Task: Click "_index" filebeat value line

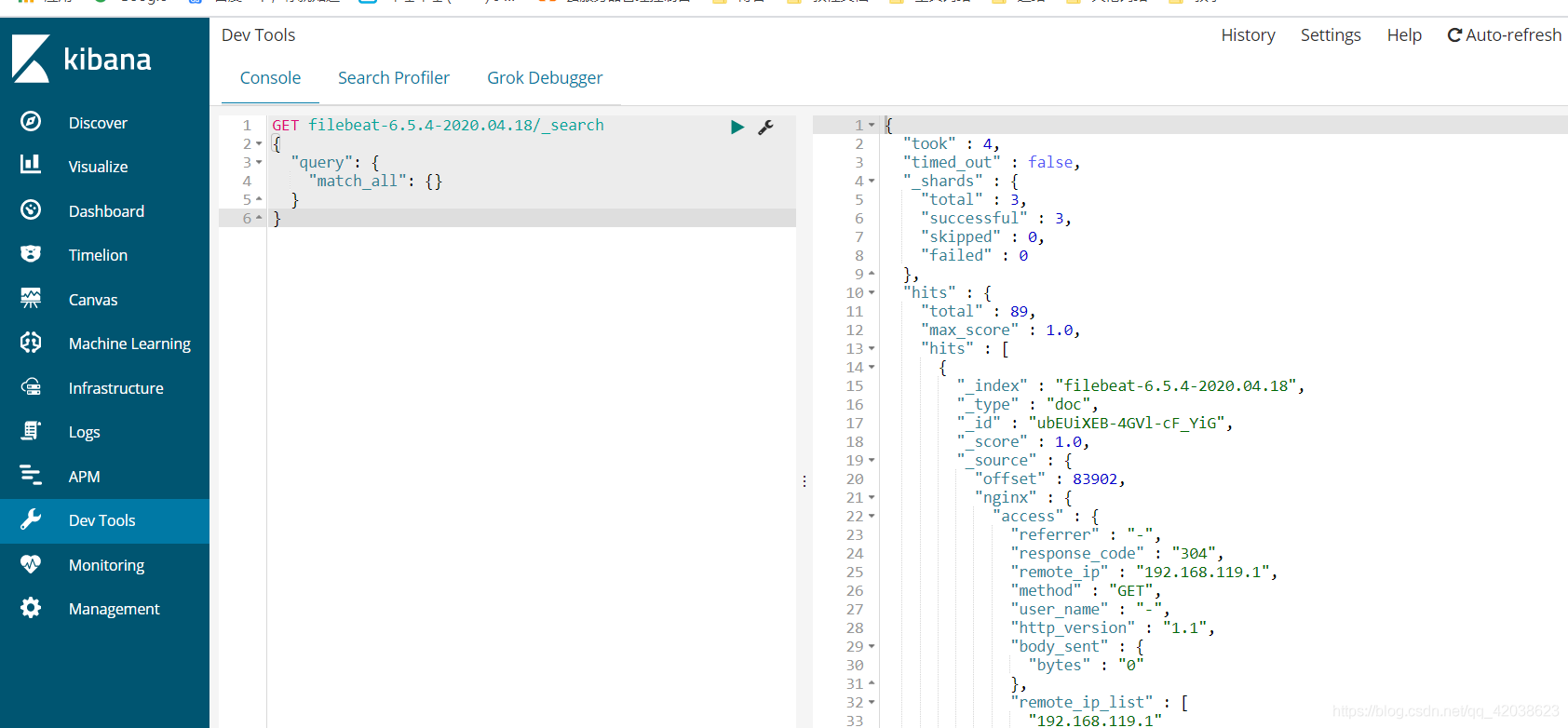Action: (1130, 385)
